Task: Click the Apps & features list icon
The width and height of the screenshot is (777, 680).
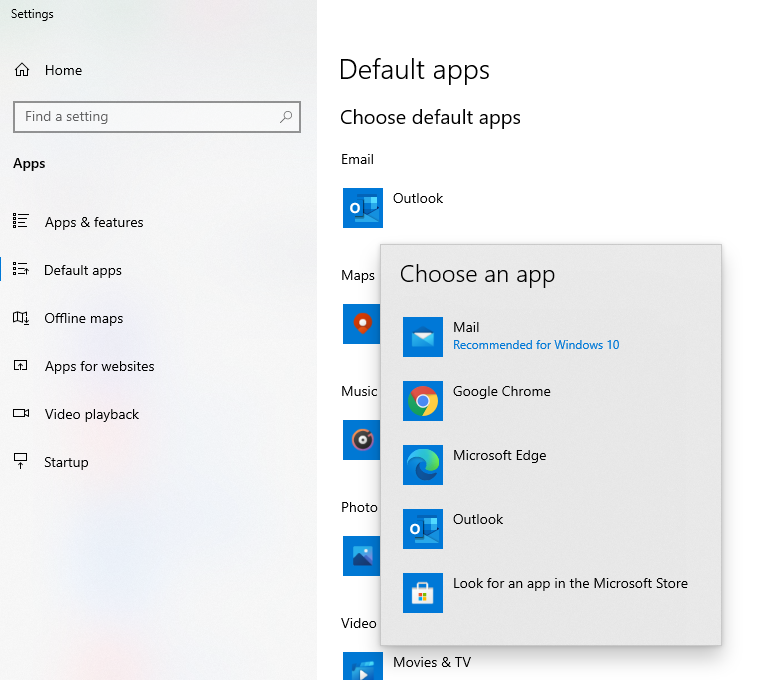Action: (21, 221)
